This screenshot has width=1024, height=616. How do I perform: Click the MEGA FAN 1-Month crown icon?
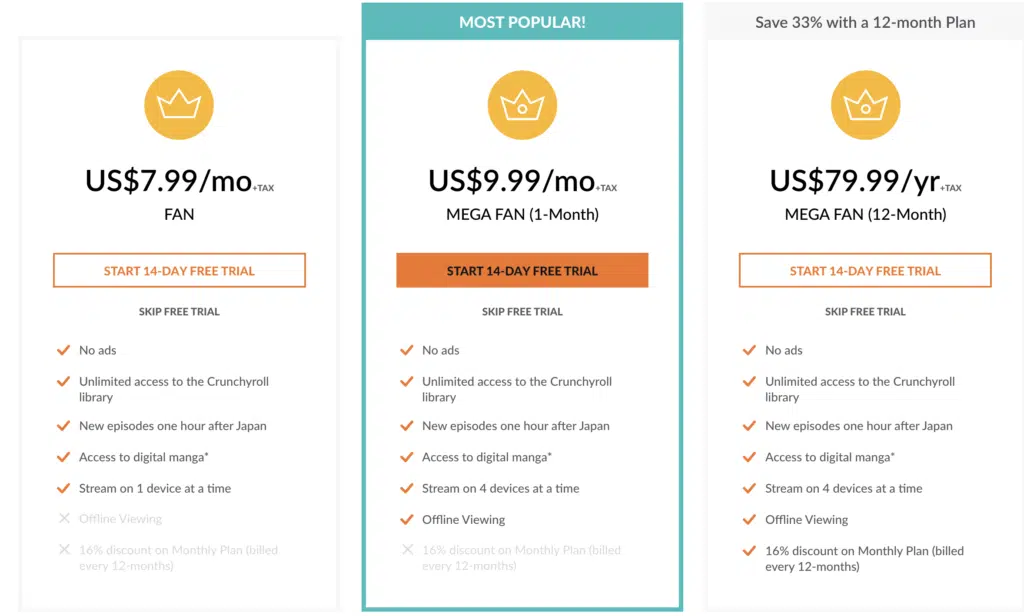point(522,105)
